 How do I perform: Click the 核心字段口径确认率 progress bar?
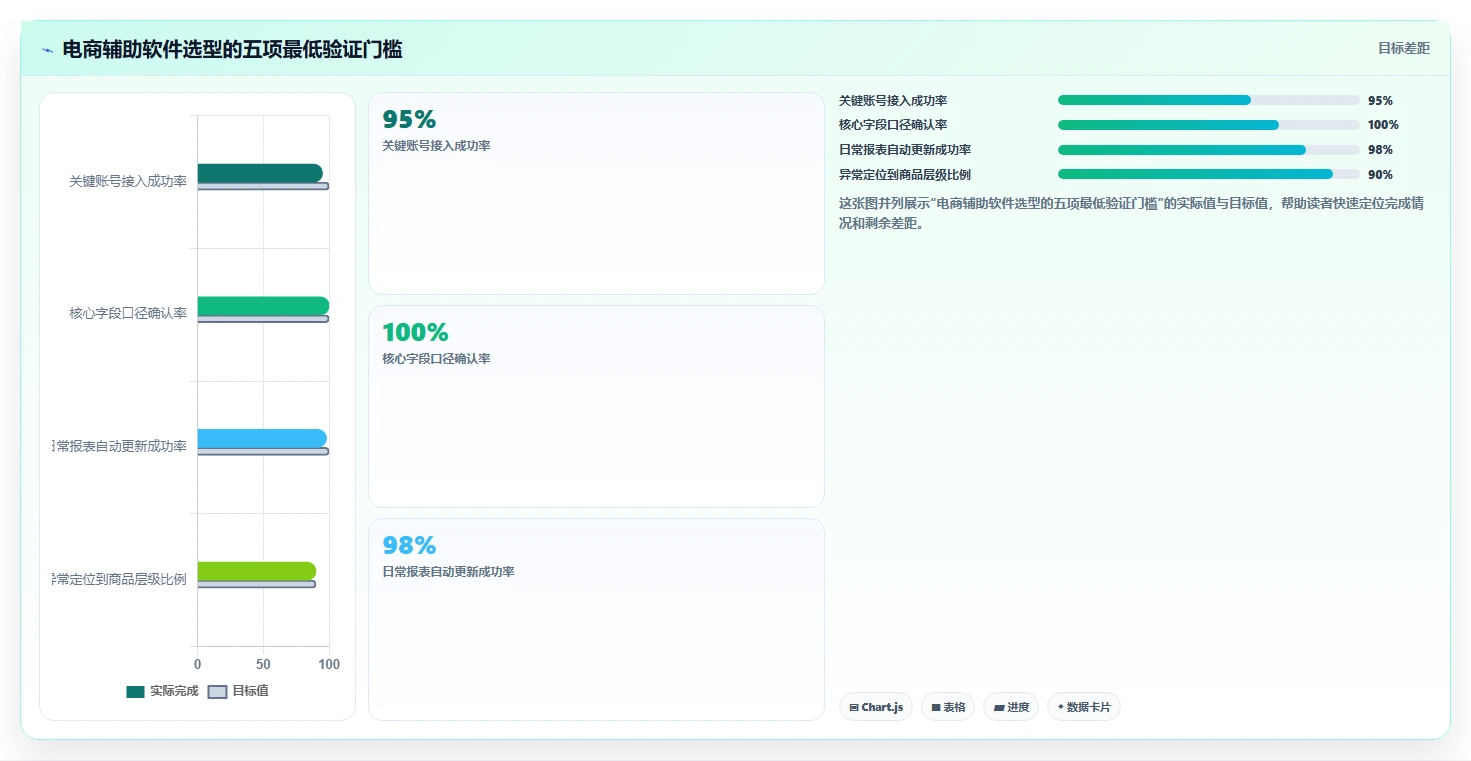pos(1209,125)
